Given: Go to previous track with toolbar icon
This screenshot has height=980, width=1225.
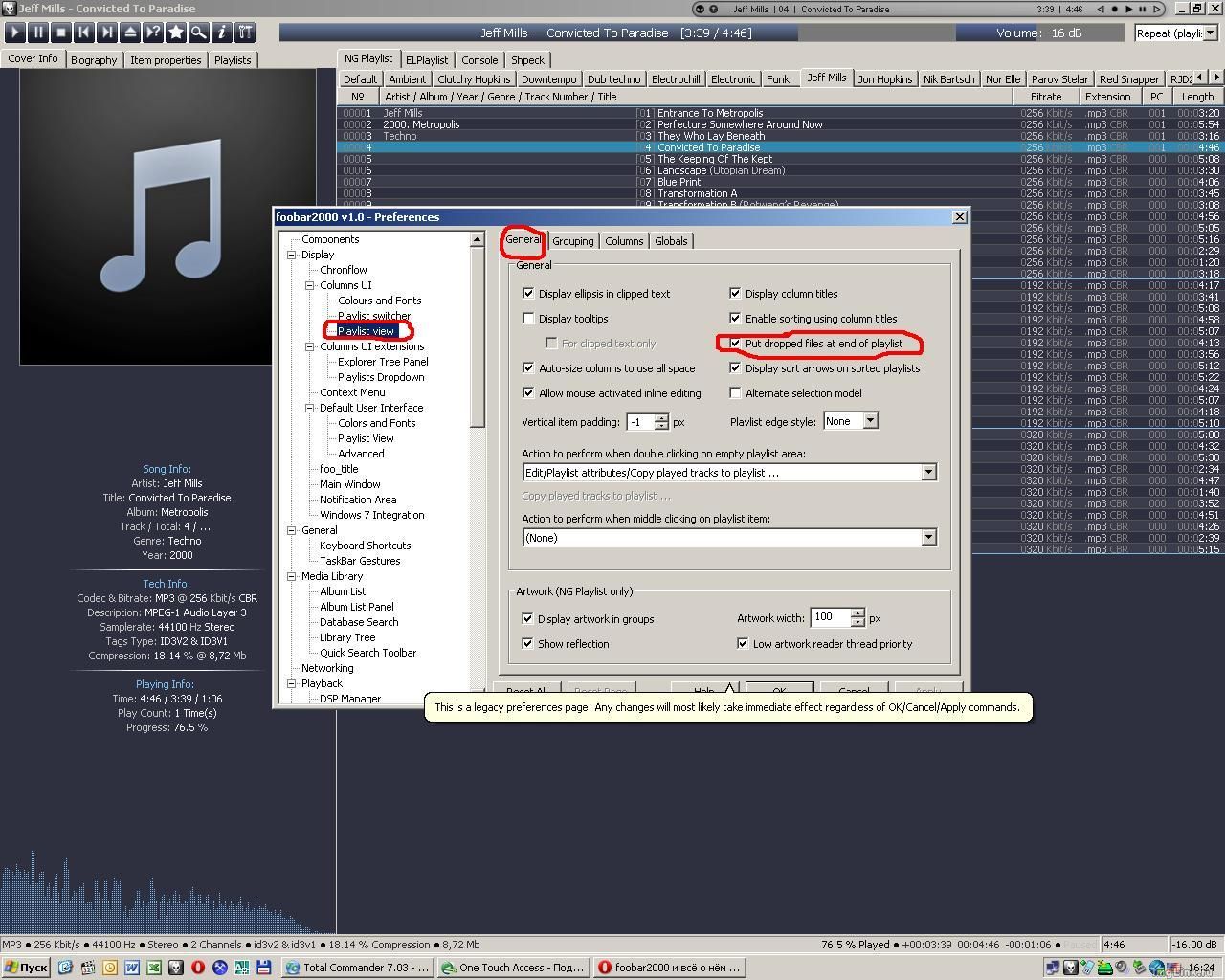Looking at the screenshot, I should pos(84,32).
